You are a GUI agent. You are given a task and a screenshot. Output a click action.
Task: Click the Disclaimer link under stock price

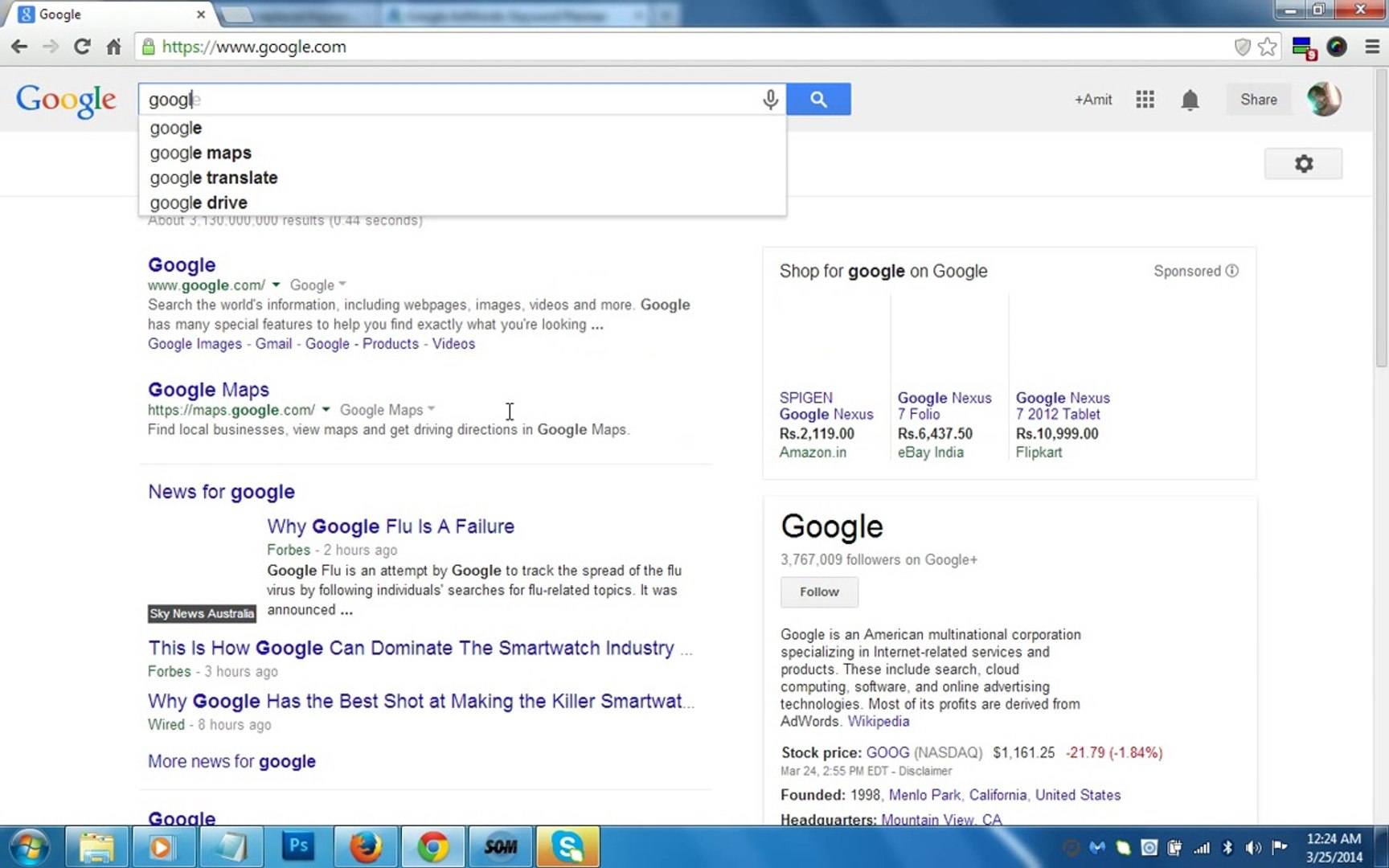(925, 772)
